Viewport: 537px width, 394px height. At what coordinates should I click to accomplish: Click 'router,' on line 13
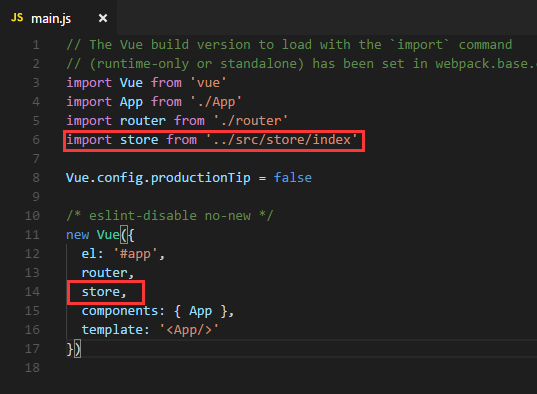click(108, 273)
